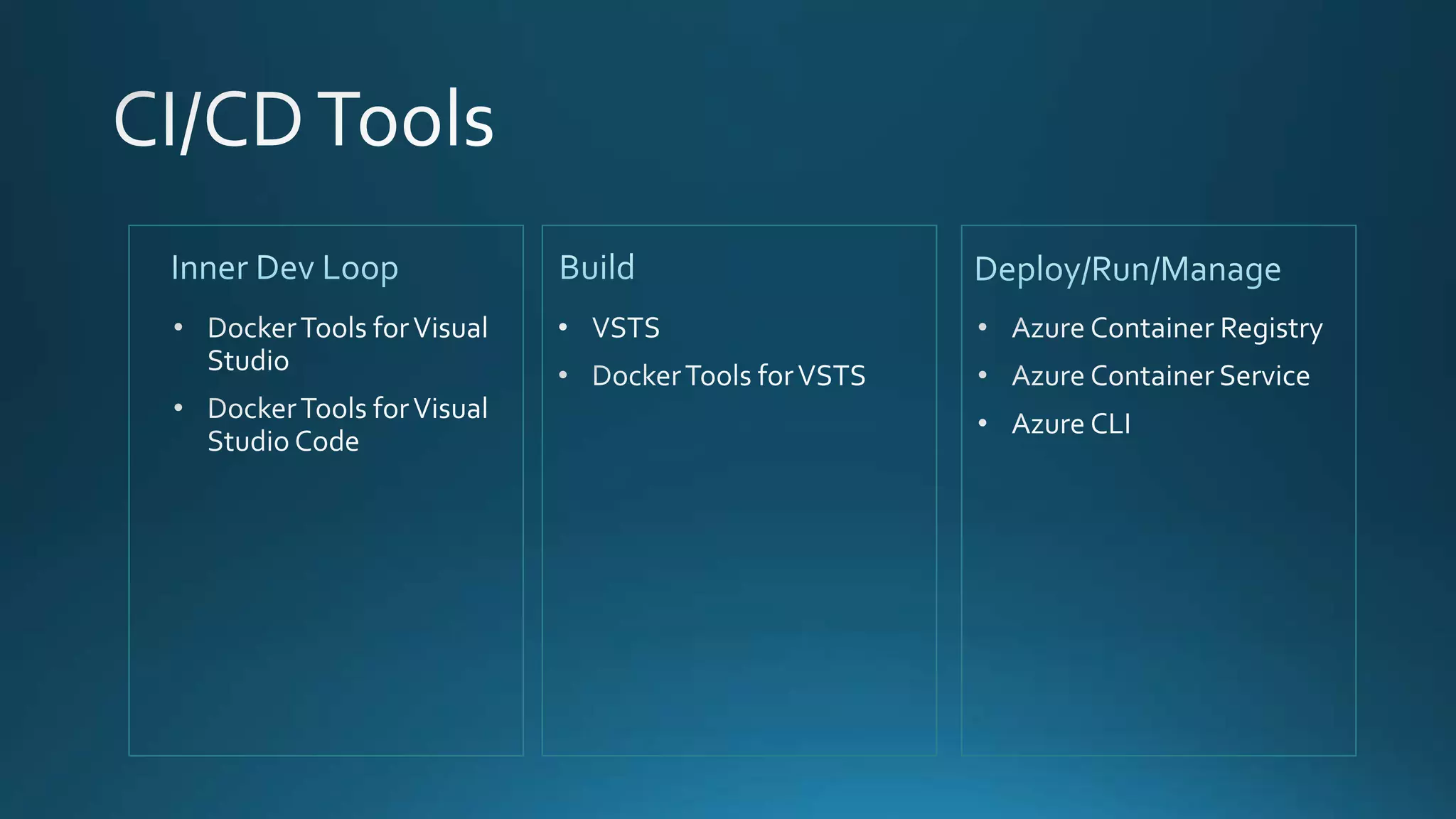
Task: Click the Build column heading
Action: [596, 268]
